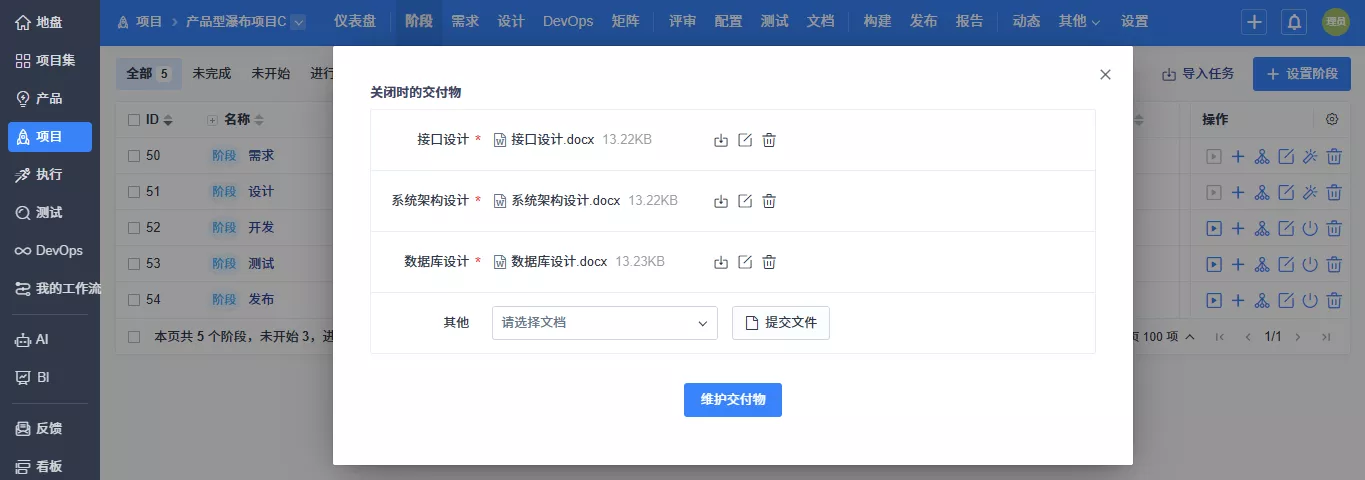Click the 维护交付物 button
The height and width of the screenshot is (480, 1365).
point(733,400)
